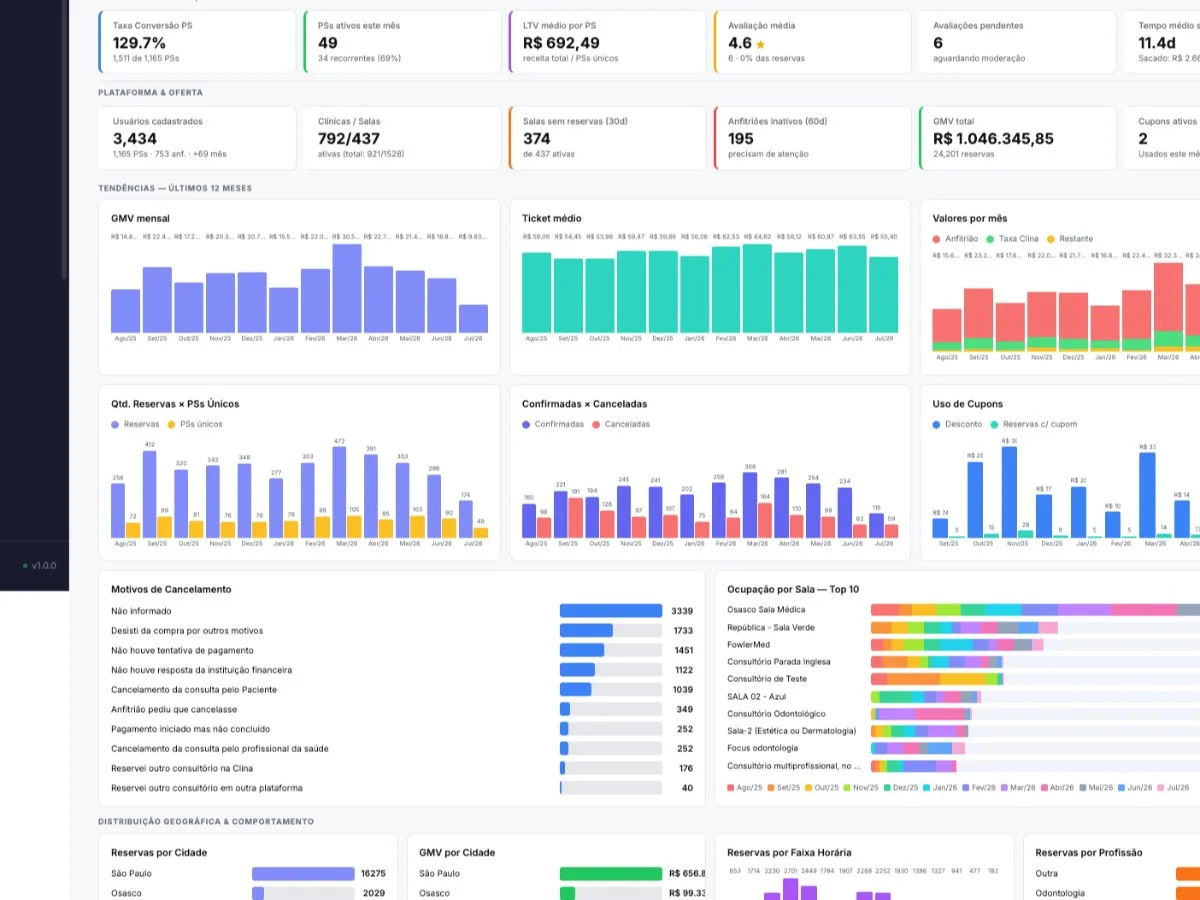The width and height of the screenshot is (1200, 900).
Task: Toggle the Desconto series in Uso de Cupons
Action: [x=957, y=424]
